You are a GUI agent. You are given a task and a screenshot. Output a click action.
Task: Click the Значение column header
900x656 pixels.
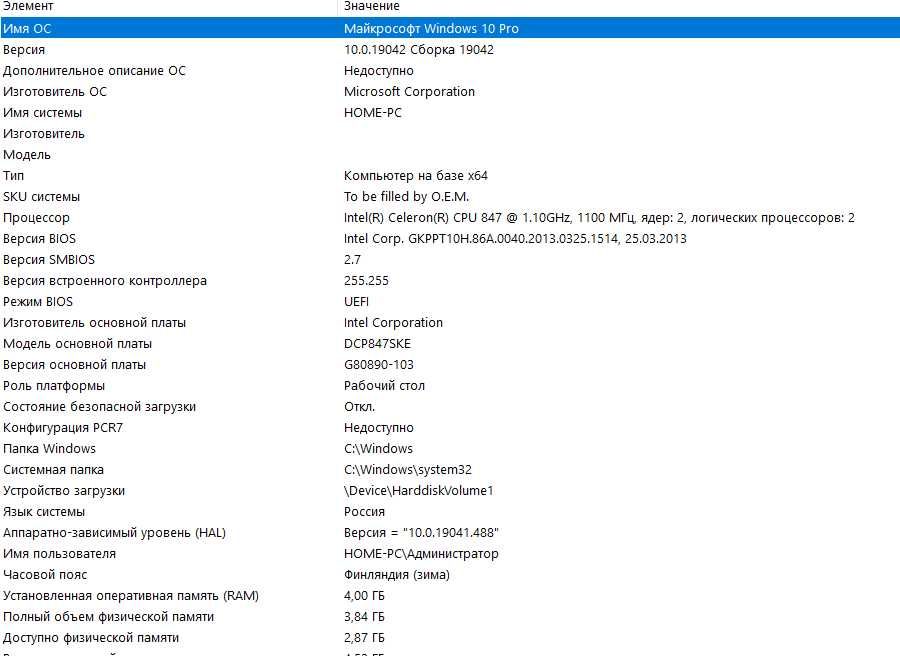(371, 6)
